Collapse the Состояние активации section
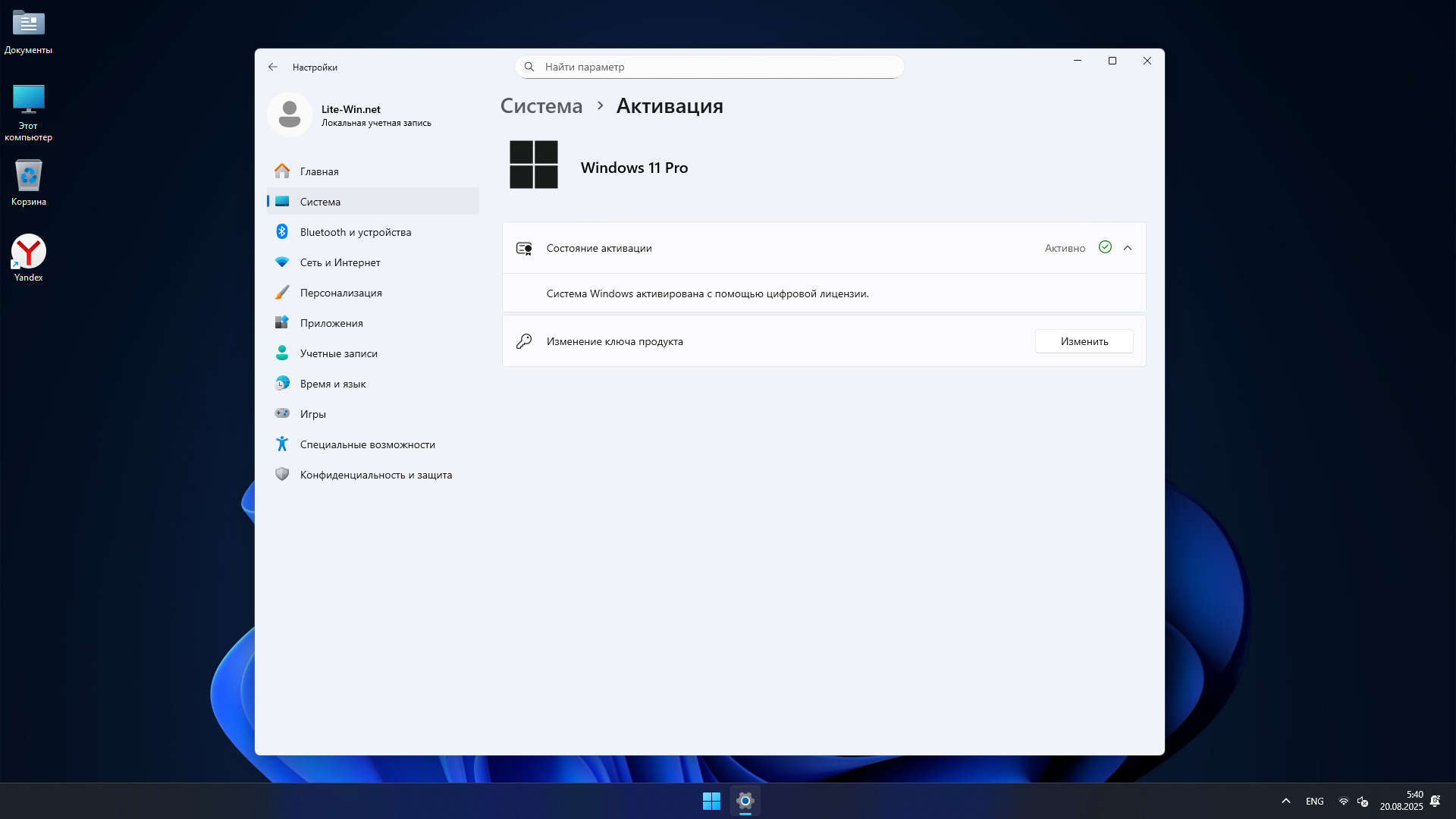 [x=1128, y=248]
